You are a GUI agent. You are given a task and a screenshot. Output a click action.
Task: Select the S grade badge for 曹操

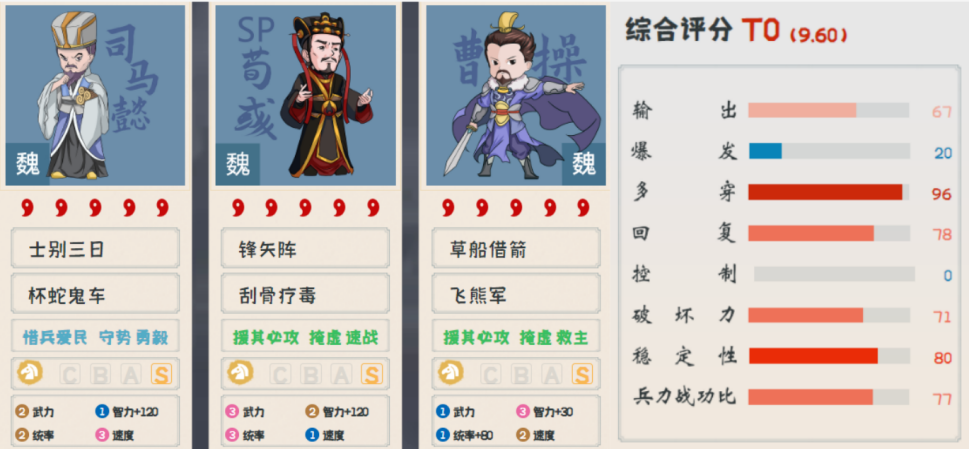point(582,374)
